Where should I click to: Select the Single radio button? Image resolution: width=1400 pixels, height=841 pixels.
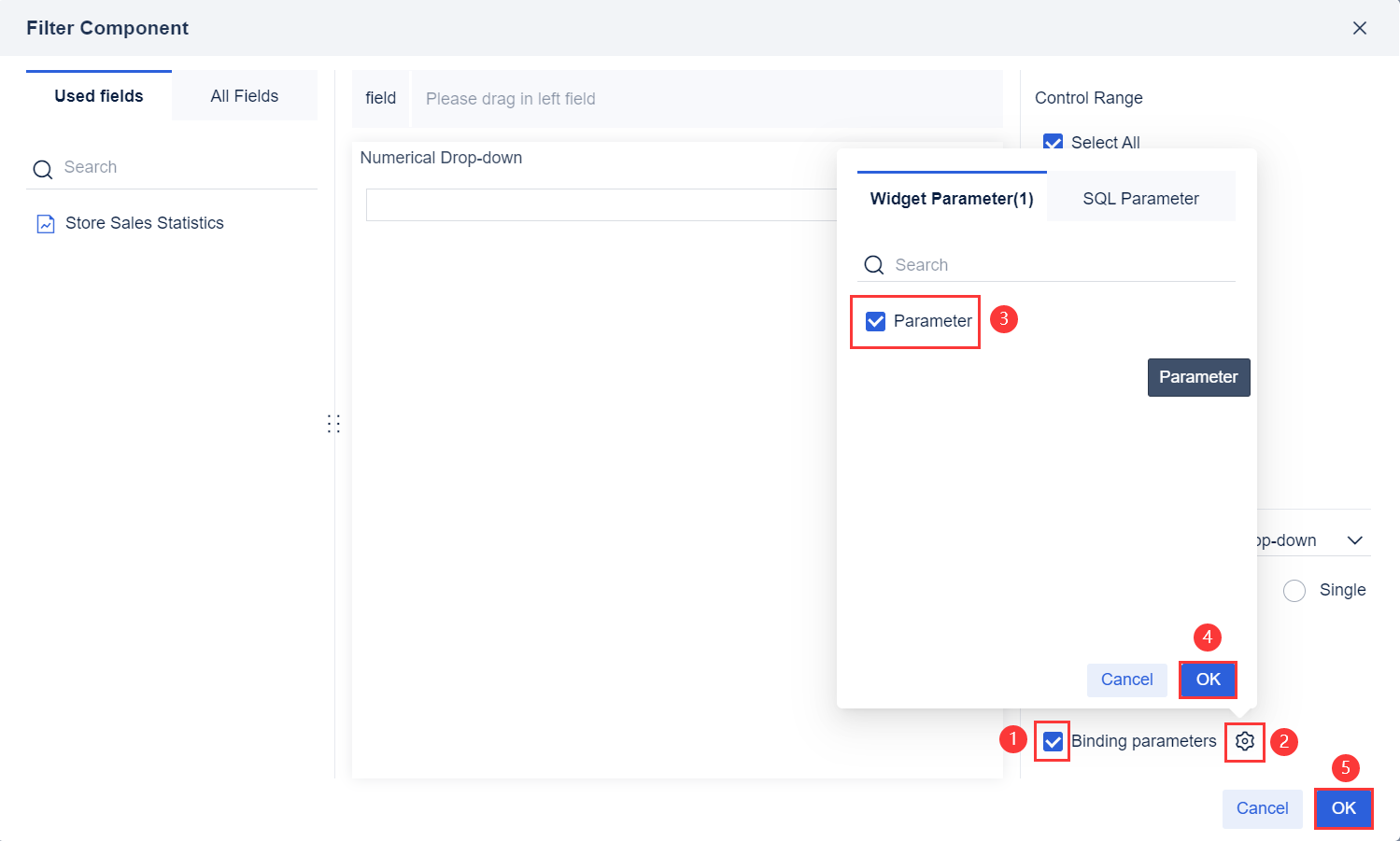click(1294, 590)
